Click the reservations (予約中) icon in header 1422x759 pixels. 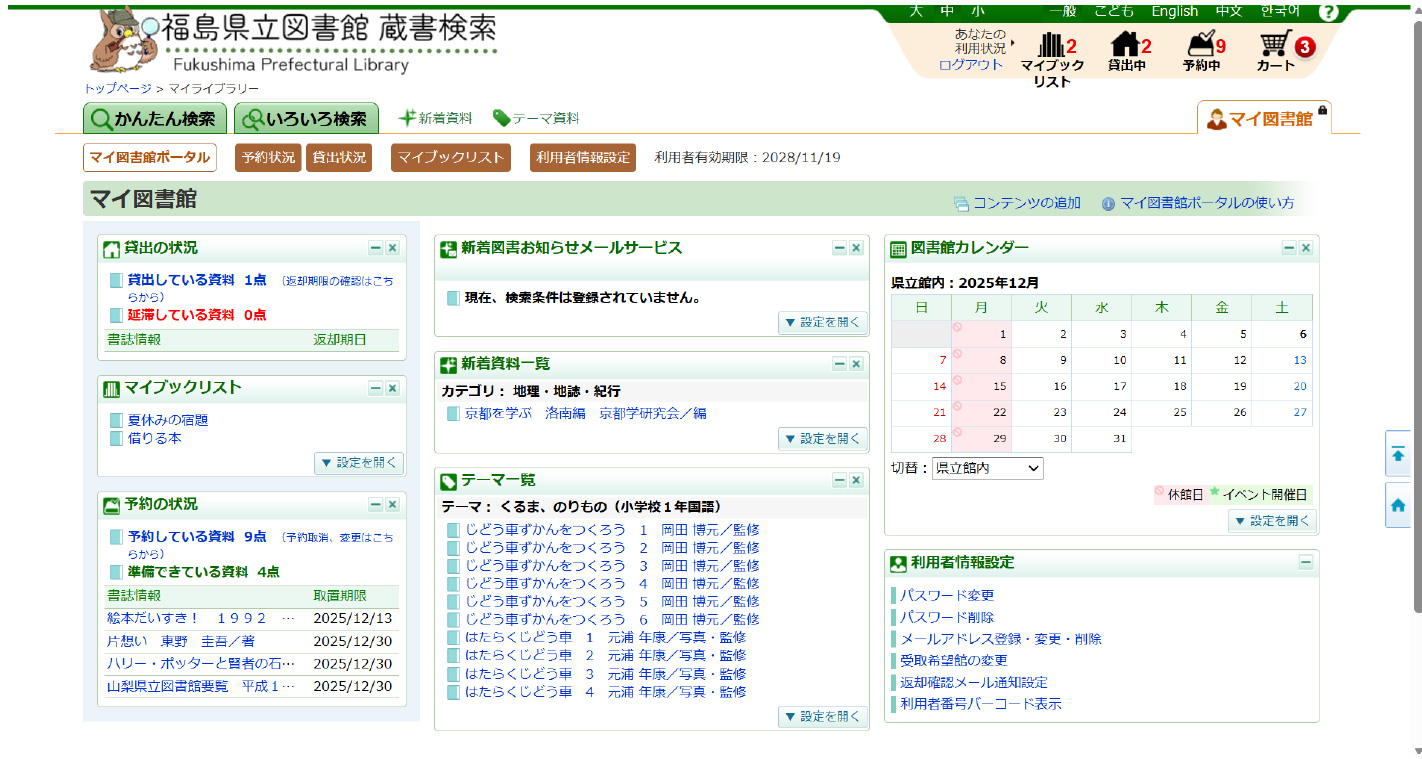pyautogui.click(x=1200, y=45)
